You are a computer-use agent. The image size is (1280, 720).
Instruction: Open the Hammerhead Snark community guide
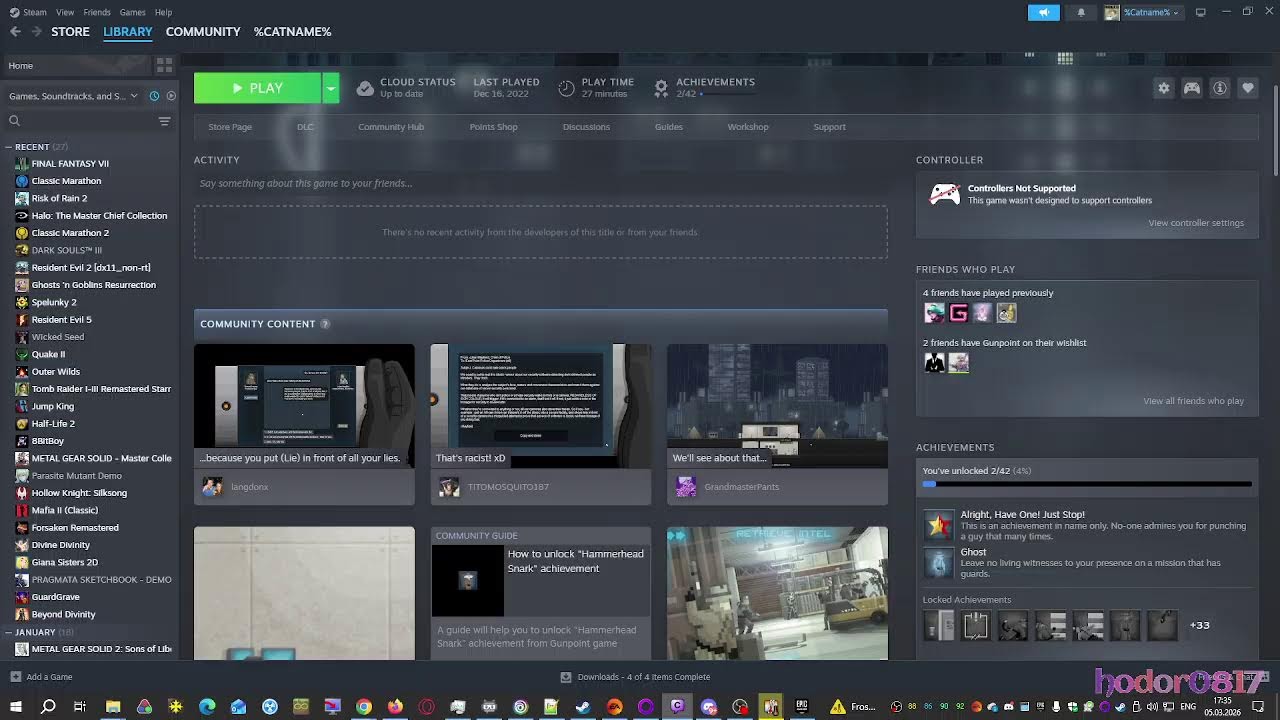(x=541, y=593)
